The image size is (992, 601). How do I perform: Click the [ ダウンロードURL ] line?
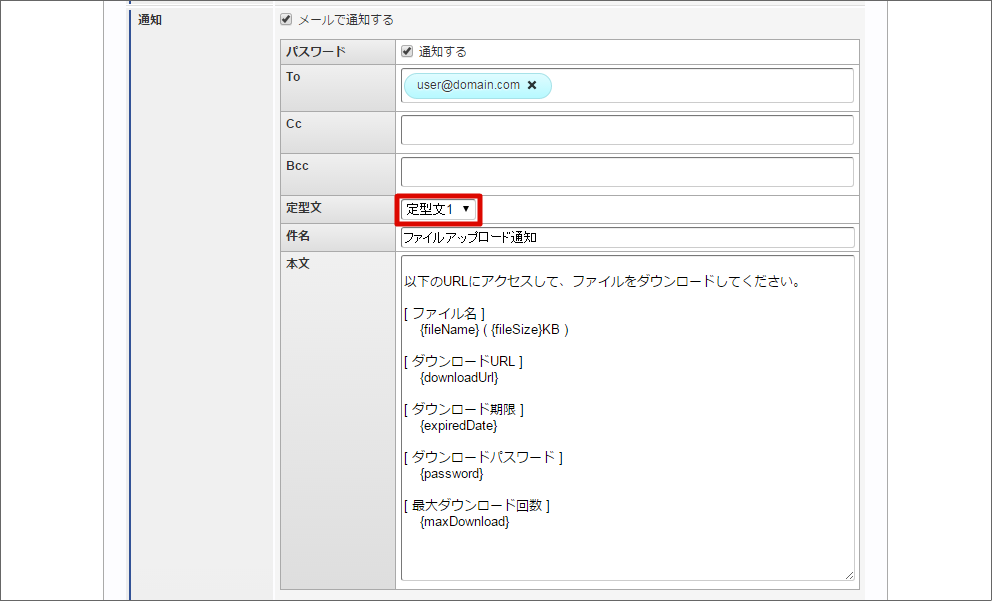point(463,361)
